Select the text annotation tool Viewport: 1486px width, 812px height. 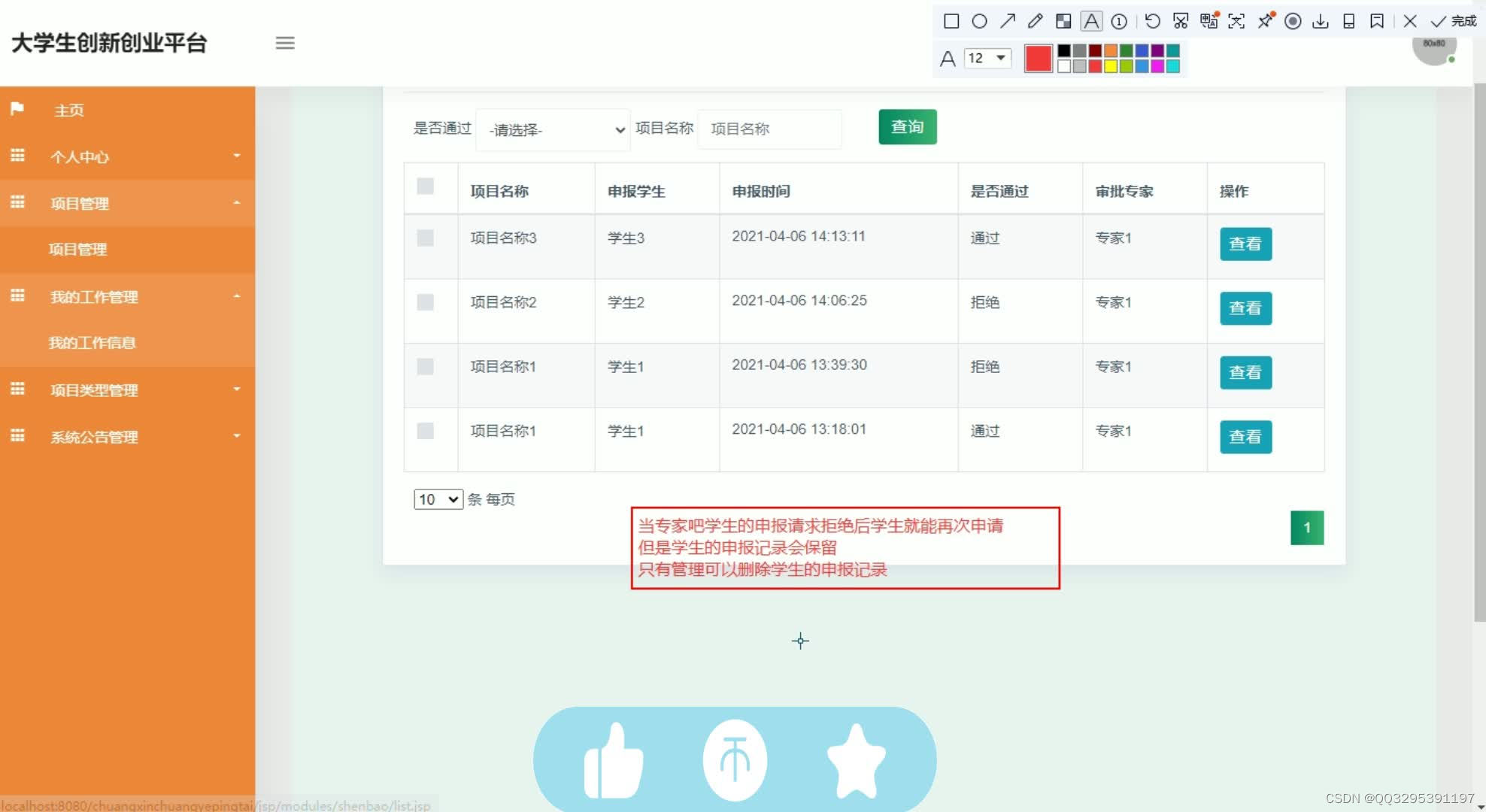pos(1091,21)
